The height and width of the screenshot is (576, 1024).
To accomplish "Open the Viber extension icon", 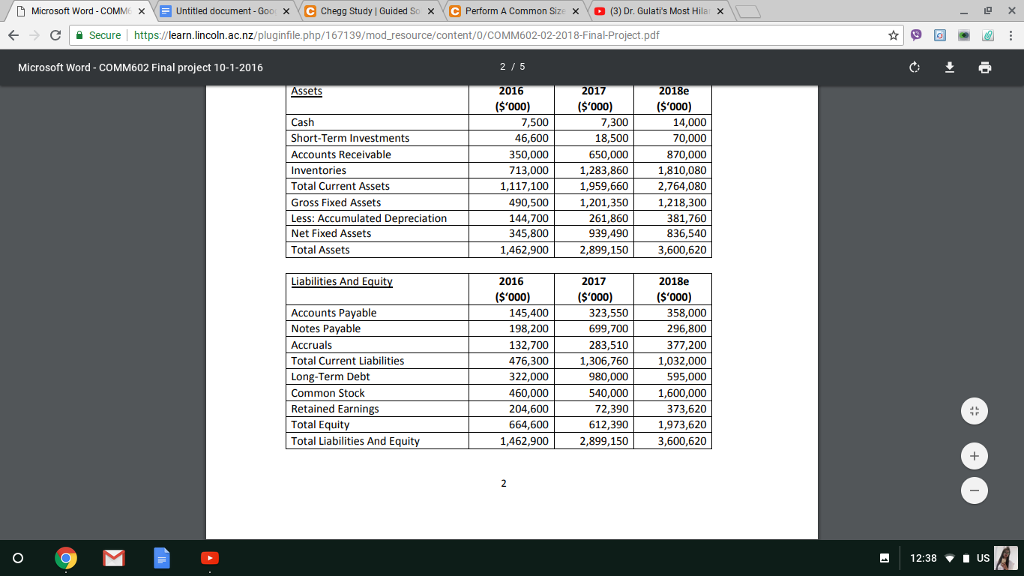I will 915,34.
